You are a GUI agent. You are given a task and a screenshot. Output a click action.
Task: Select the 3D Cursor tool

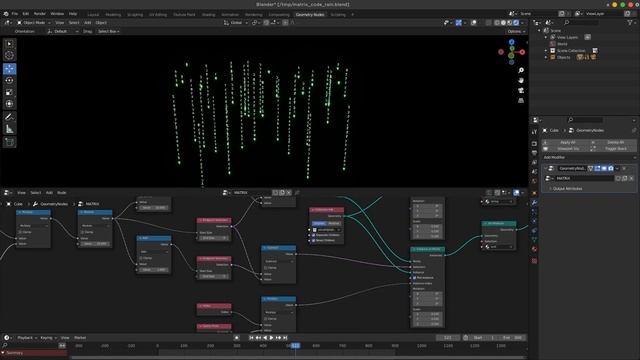pos(9,55)
